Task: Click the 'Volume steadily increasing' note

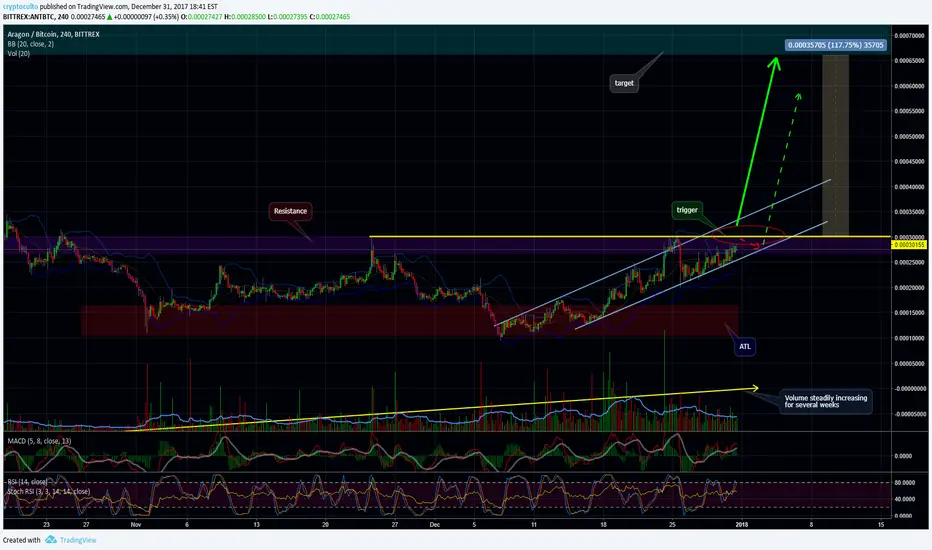Action: (x=826, y=401)
